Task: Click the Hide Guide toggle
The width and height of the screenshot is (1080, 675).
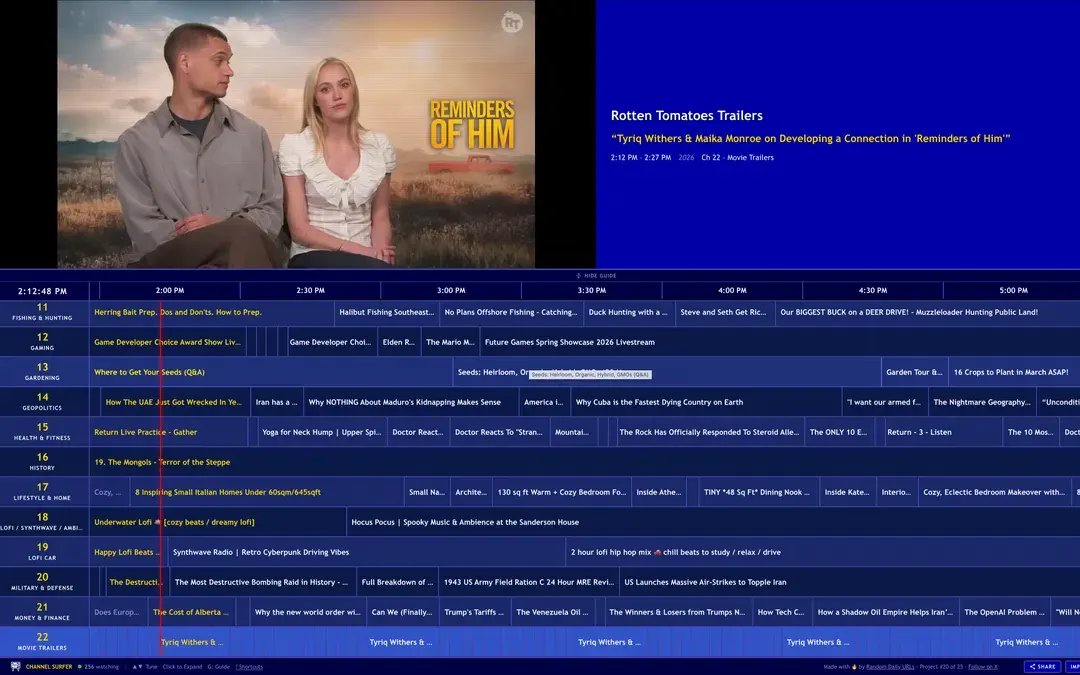Action: point(596,276)
